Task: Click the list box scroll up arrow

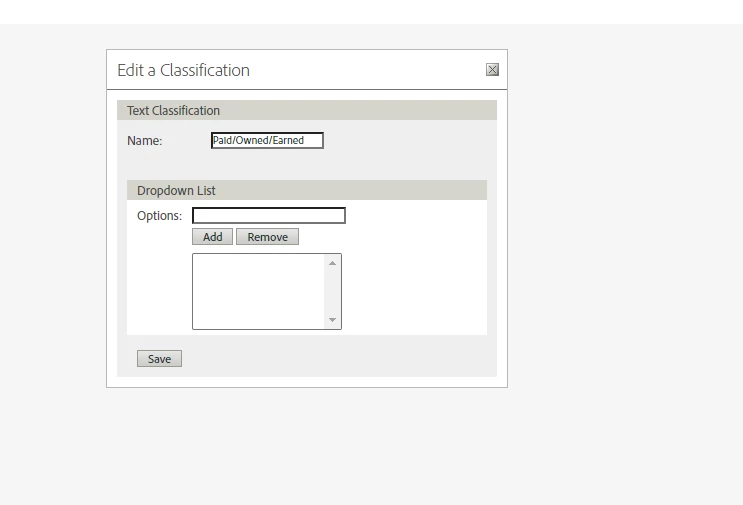Action: (x=332, y=263)
